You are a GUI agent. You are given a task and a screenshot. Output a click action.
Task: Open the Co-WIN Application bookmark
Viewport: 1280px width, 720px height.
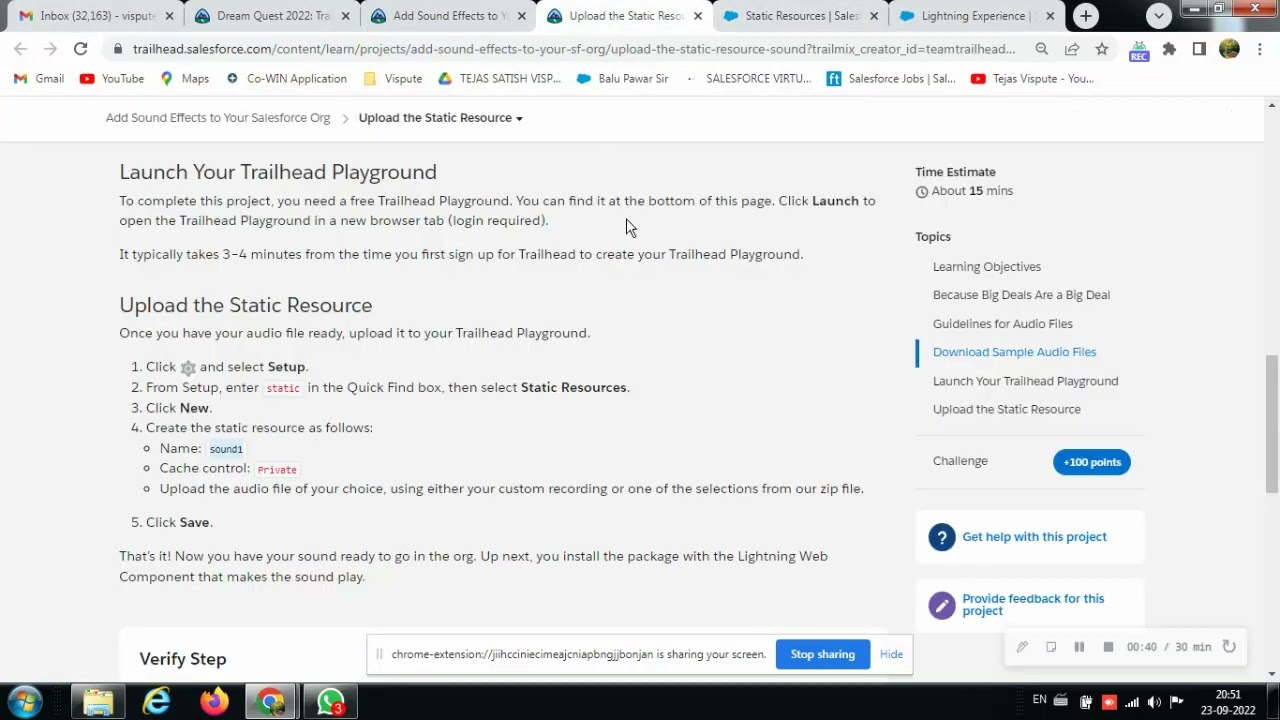click(x=286, y=78)
